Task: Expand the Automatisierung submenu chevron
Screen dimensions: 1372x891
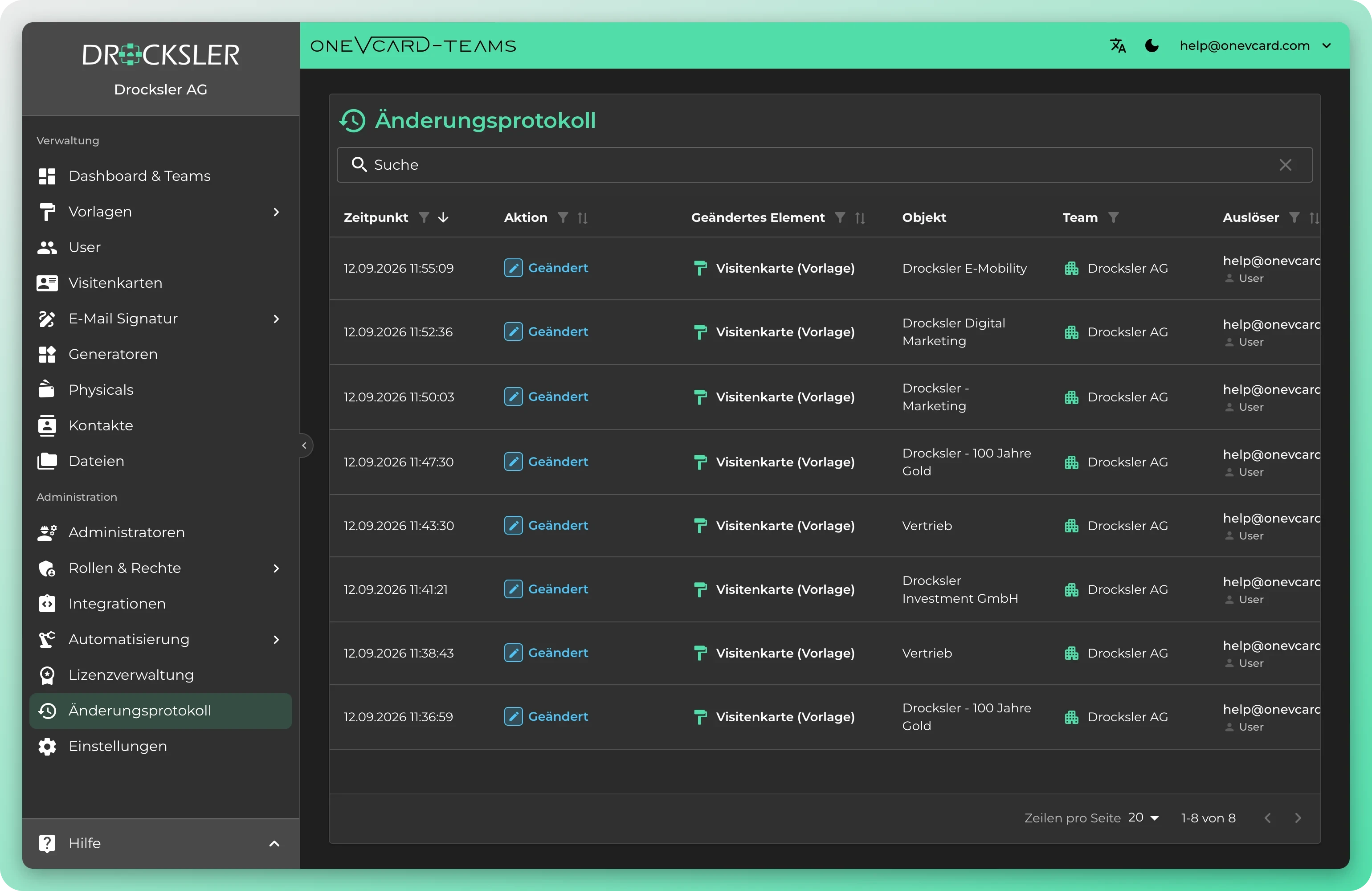Action: pyautogui.click(x=276, y=640)
